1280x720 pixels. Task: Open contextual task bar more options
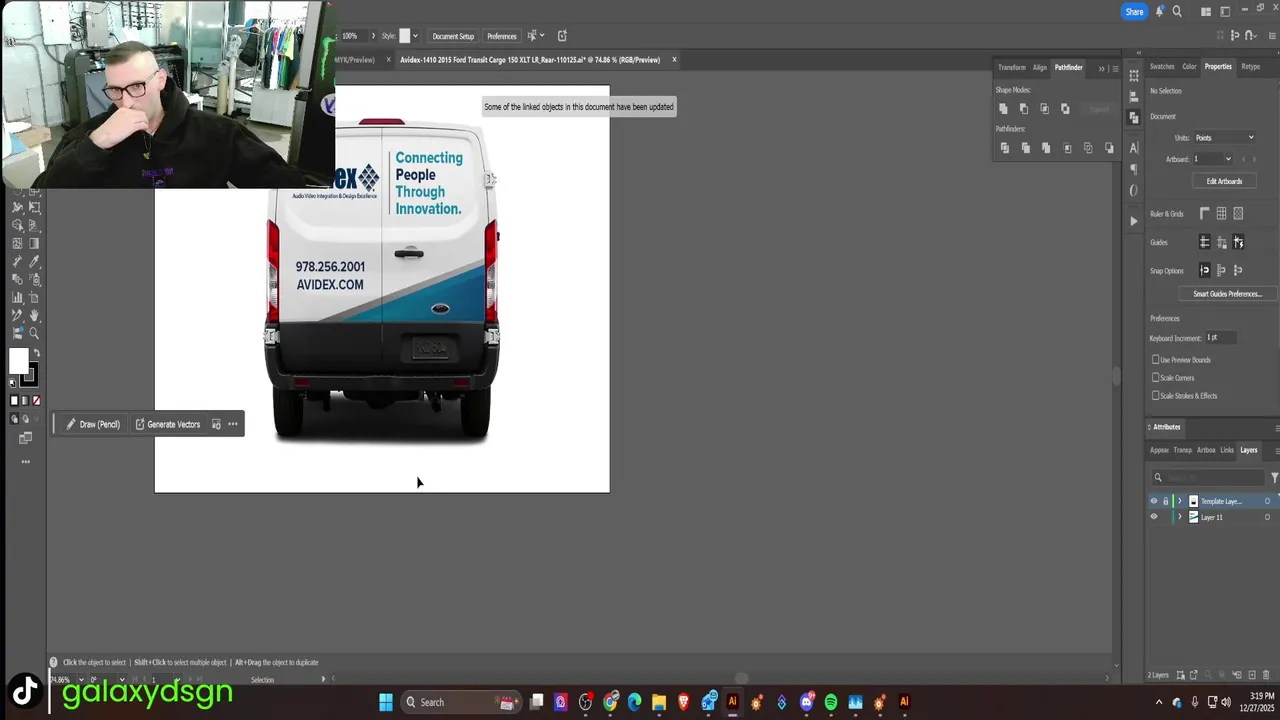click(233, 424)
